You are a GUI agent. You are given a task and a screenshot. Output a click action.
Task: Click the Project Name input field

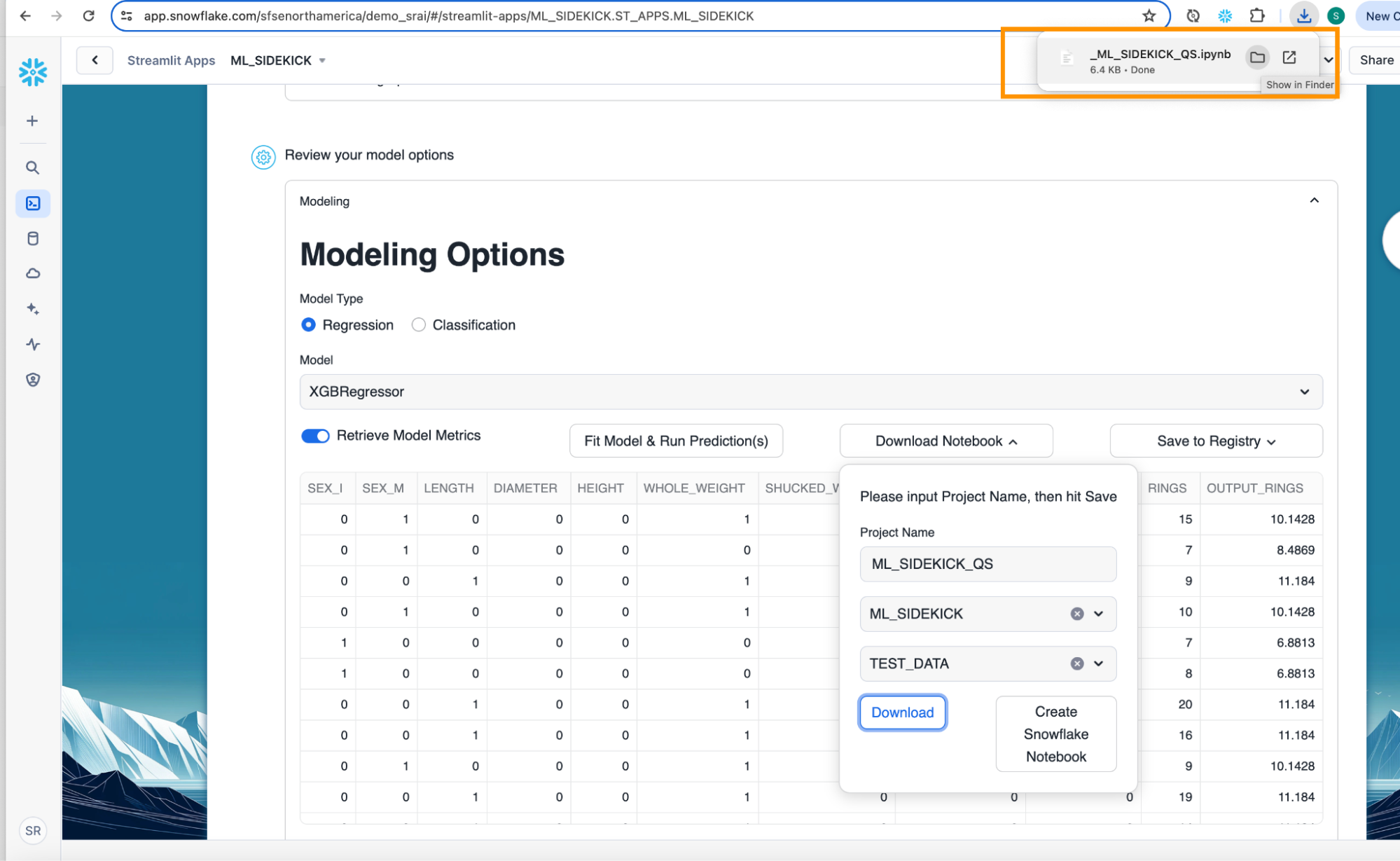click(x=987, y=564)
